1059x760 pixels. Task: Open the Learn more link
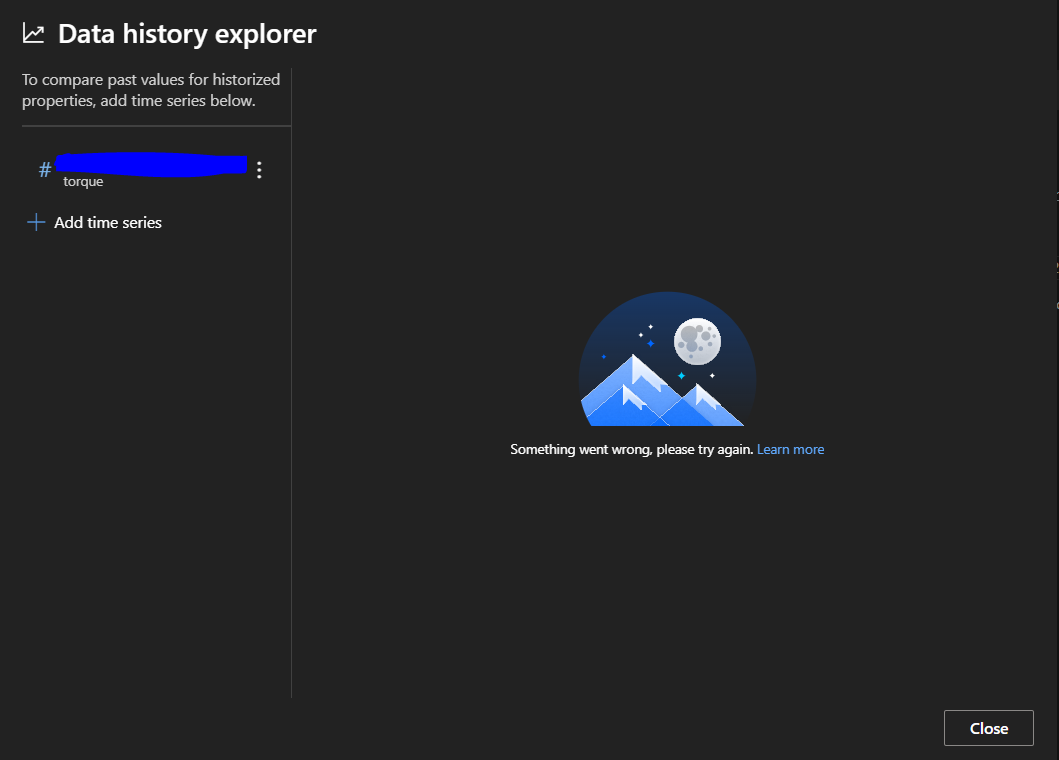[x=790, y=449]
